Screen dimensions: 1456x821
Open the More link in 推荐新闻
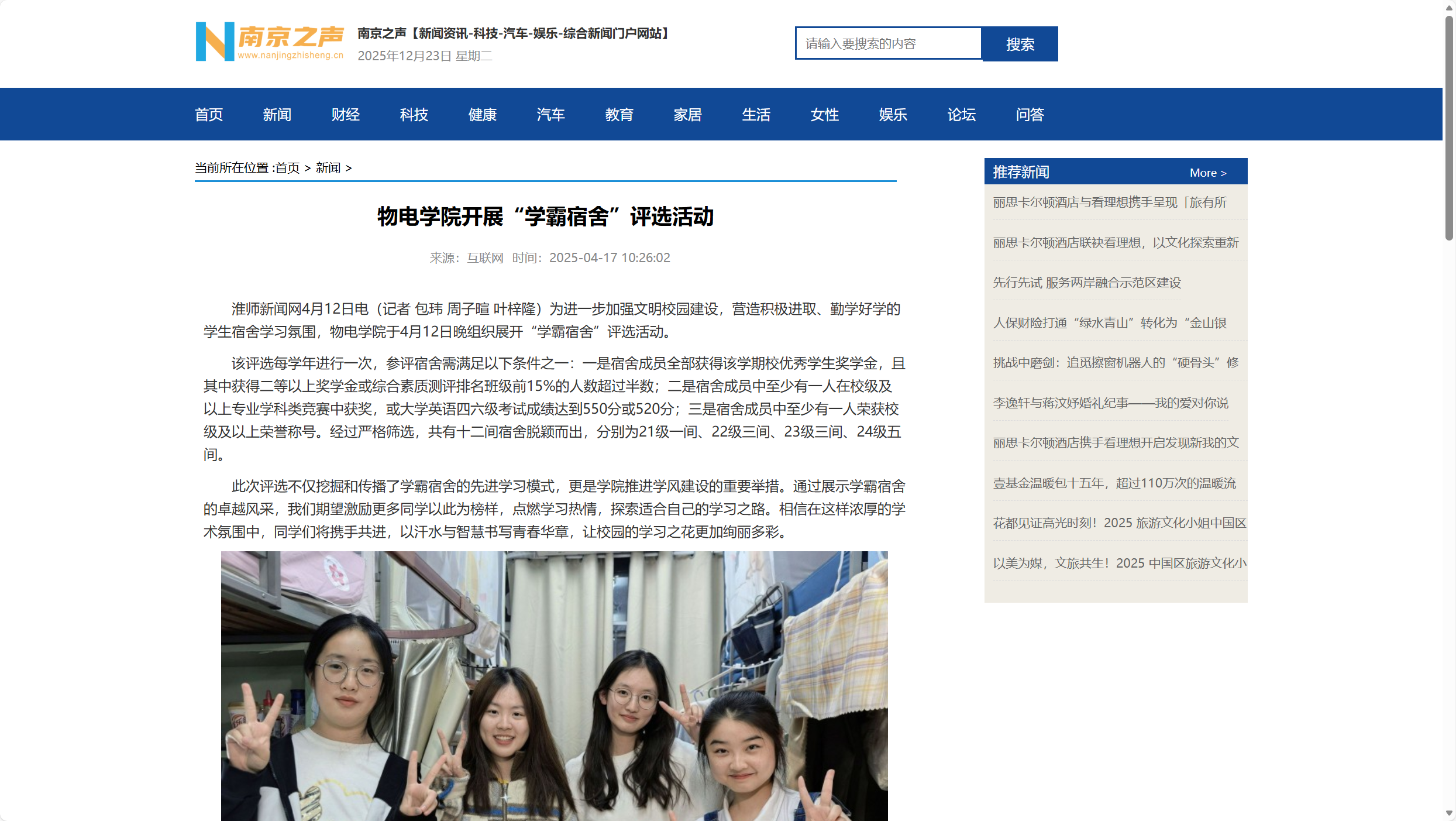(x=1207, y=172)
